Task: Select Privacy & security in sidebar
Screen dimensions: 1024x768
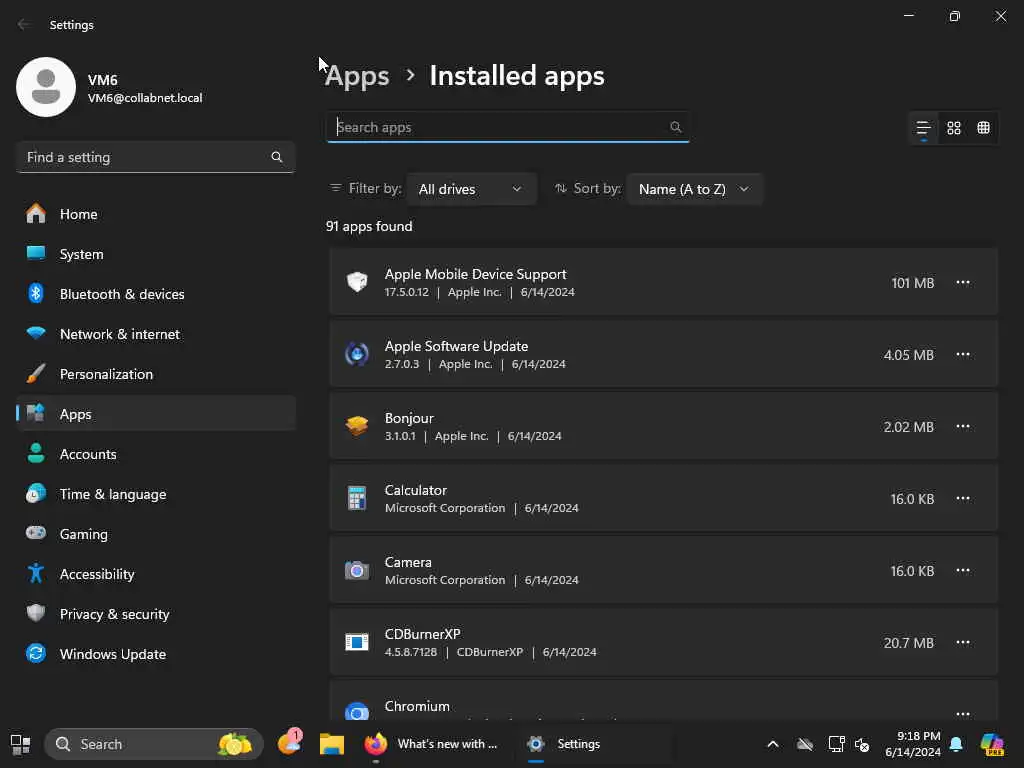Action: coord(114,614)
